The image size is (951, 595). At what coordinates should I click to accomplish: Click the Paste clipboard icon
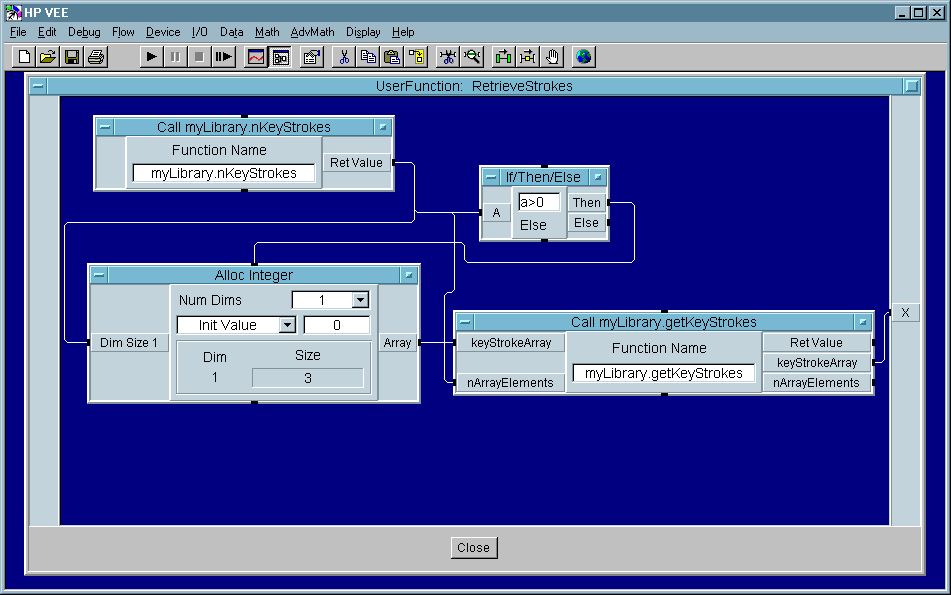[392, 57]
